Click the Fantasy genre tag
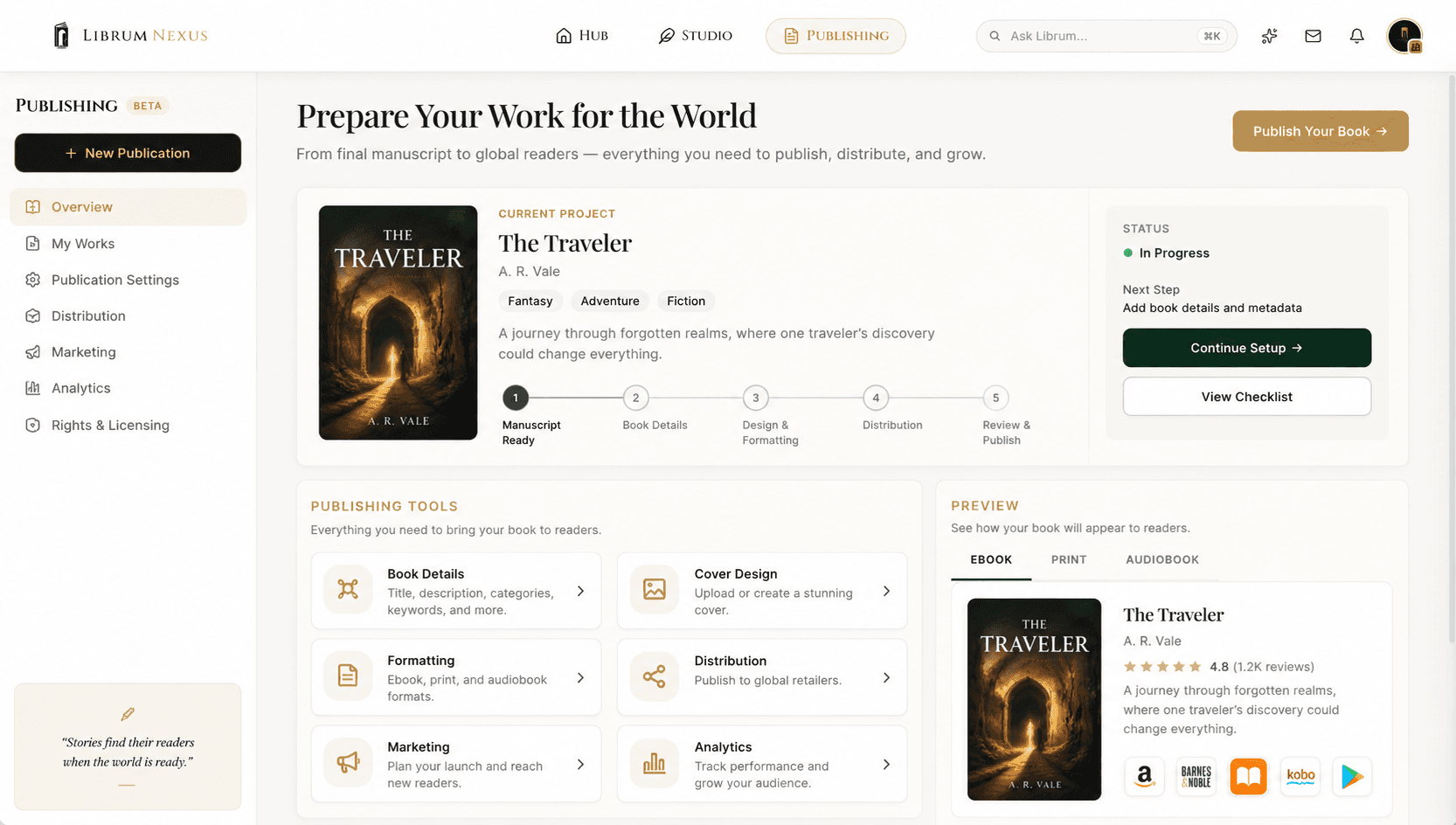 tap(530, 301)
